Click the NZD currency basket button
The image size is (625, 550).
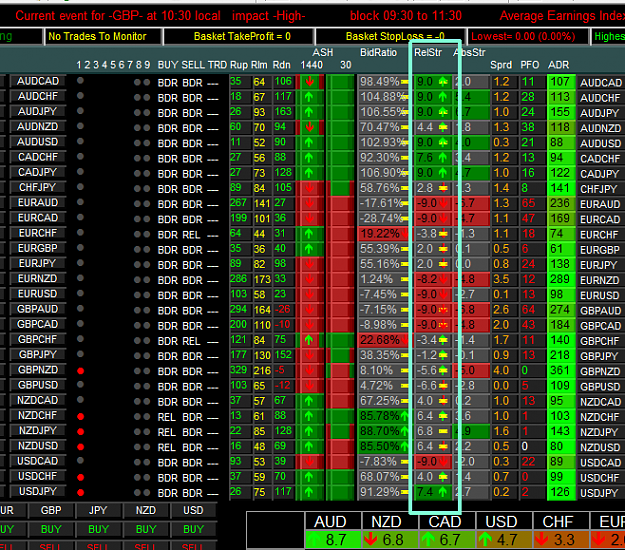pos(145,511)
